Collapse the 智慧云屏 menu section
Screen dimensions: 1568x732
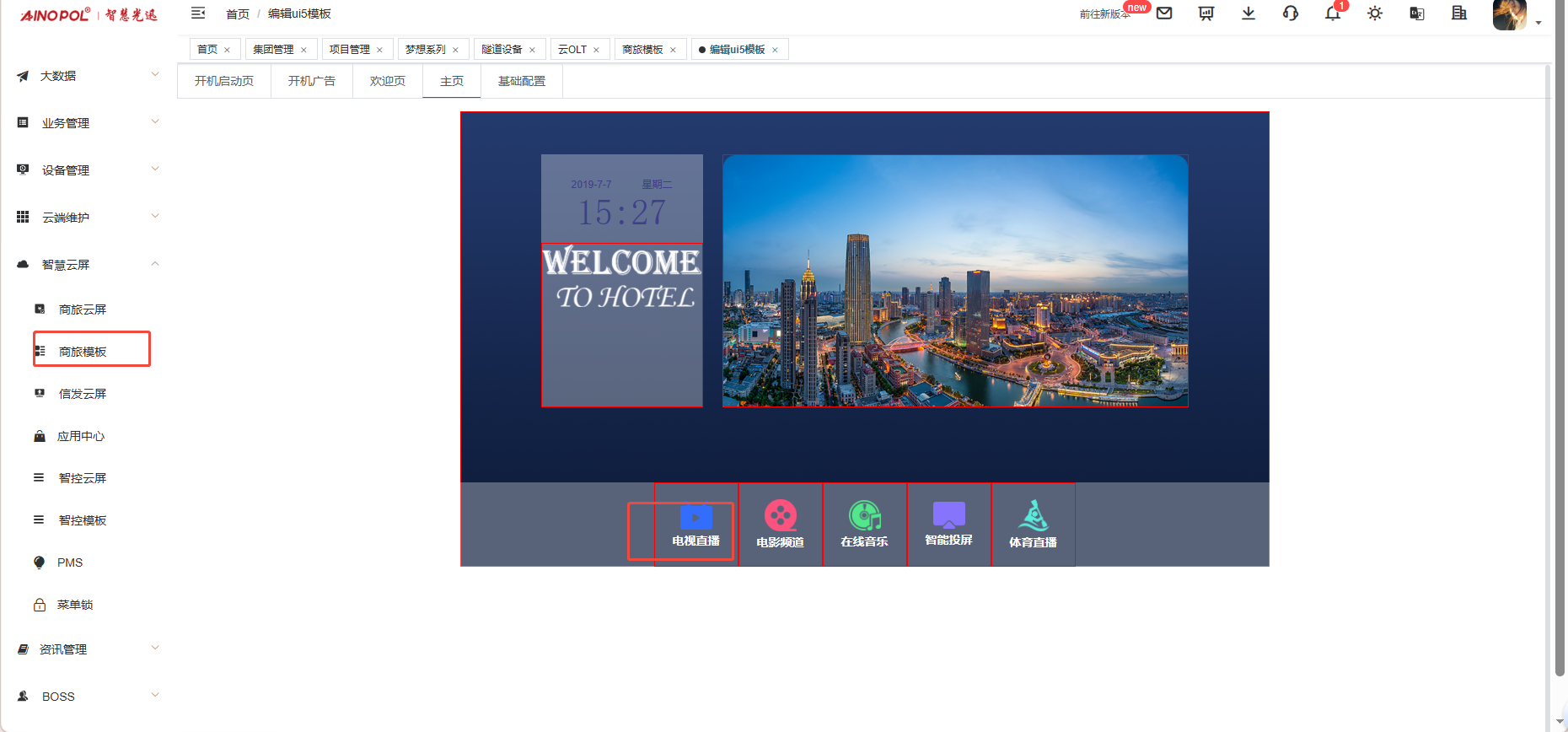pos(88,265)
